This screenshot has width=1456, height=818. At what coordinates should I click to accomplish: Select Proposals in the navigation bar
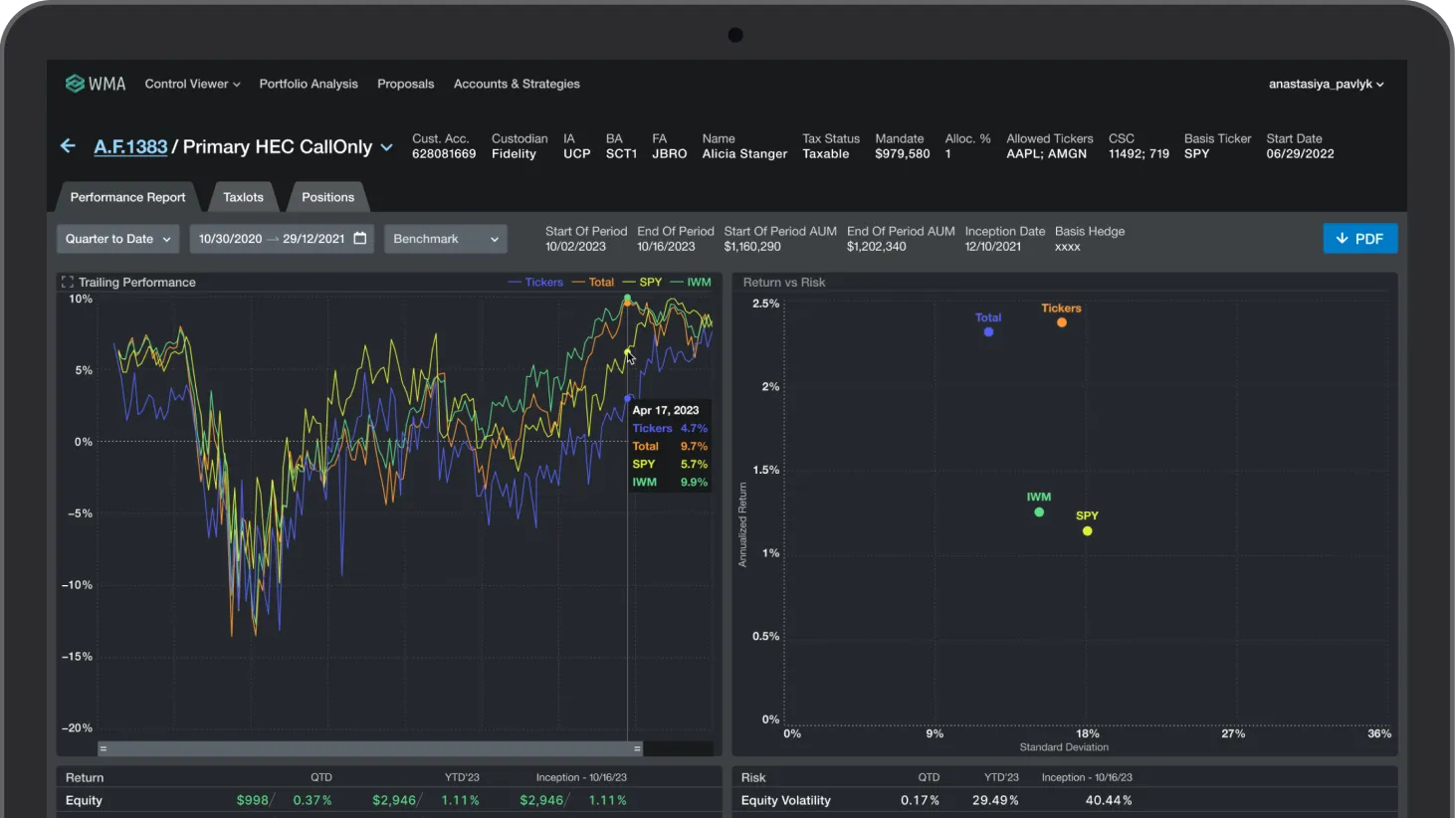(405, 84)
